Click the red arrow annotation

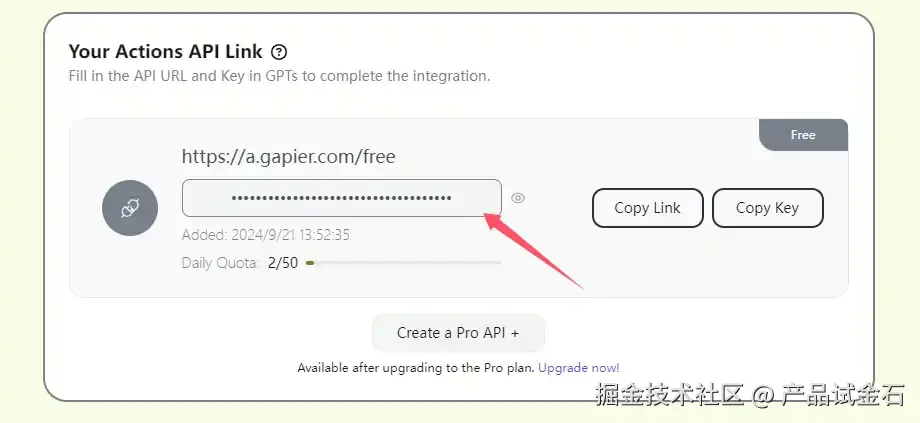click(x=533, y=252)
